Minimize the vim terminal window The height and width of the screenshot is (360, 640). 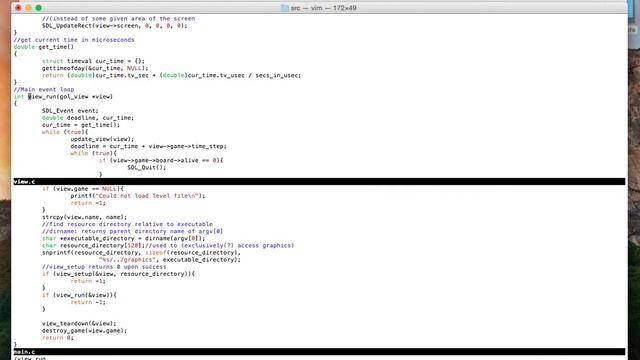(28, 8)
